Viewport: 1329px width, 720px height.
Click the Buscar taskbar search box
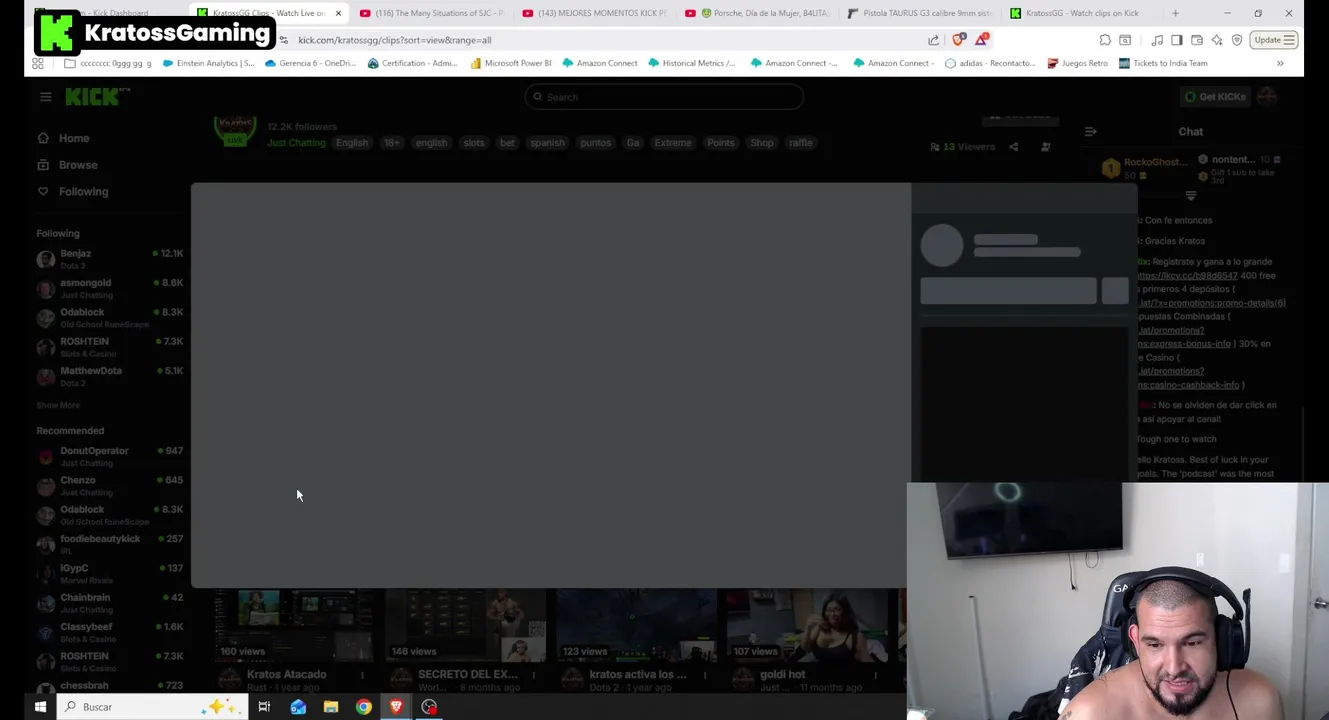[x=150, y=707]
